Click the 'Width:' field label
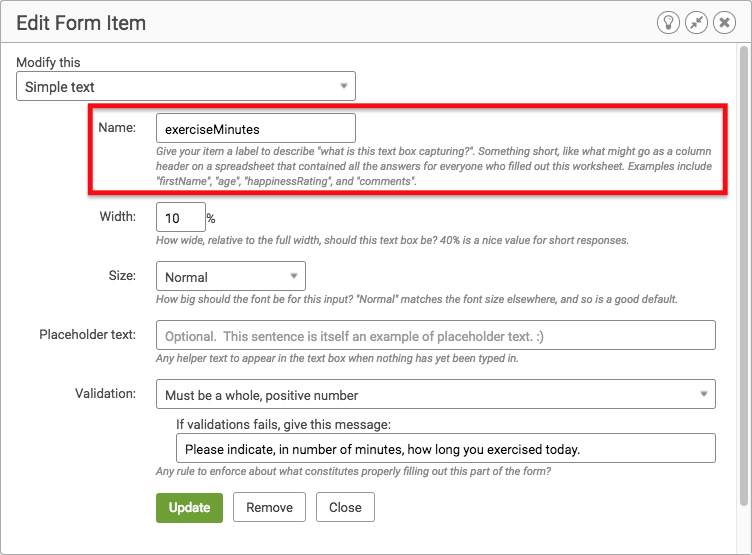 click(118, 217)
